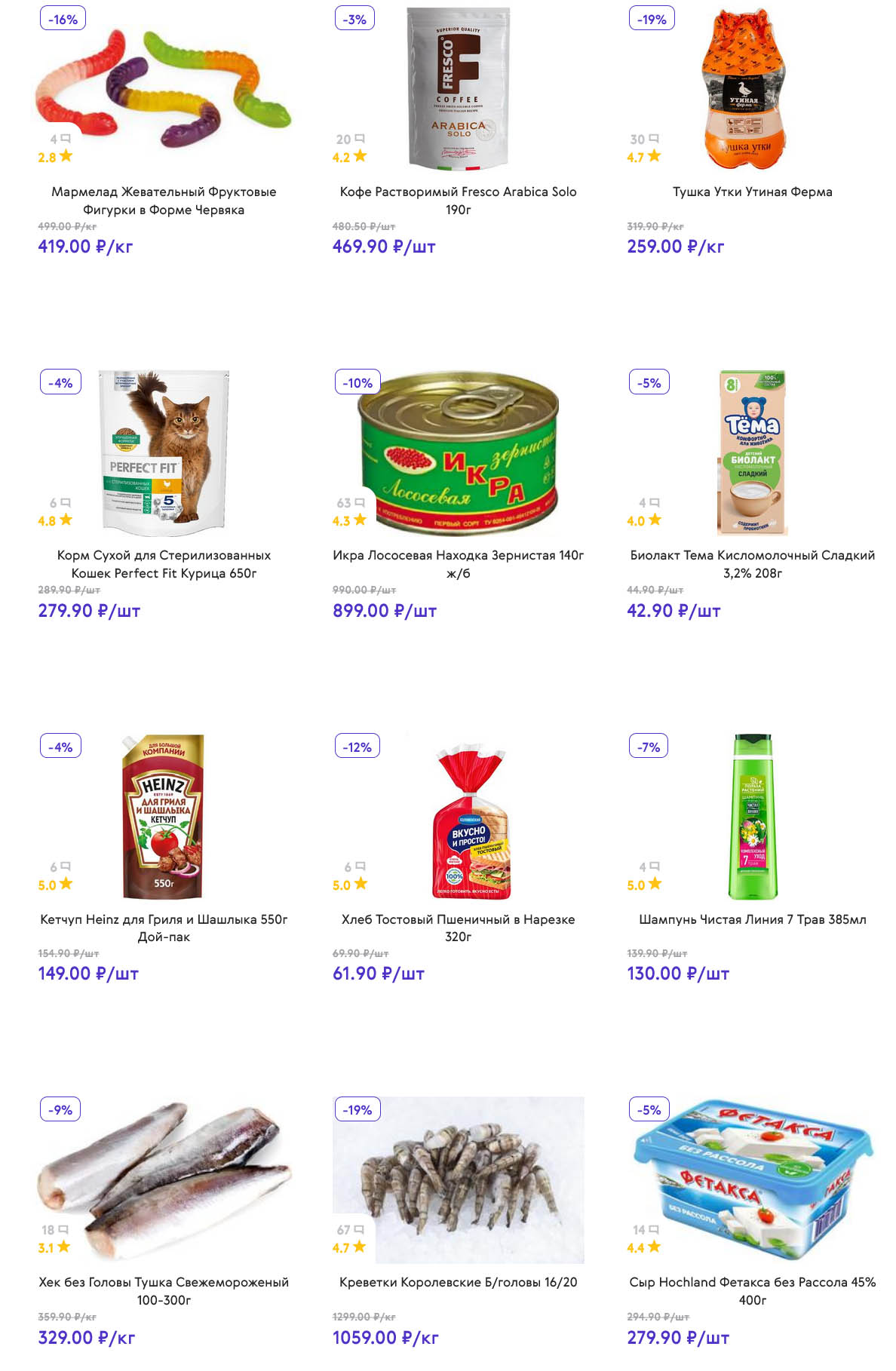Screen dimensions: 896x1371
Task: Open the Сыр Hochland Фетакса product link
Action: coord(752,1290)
